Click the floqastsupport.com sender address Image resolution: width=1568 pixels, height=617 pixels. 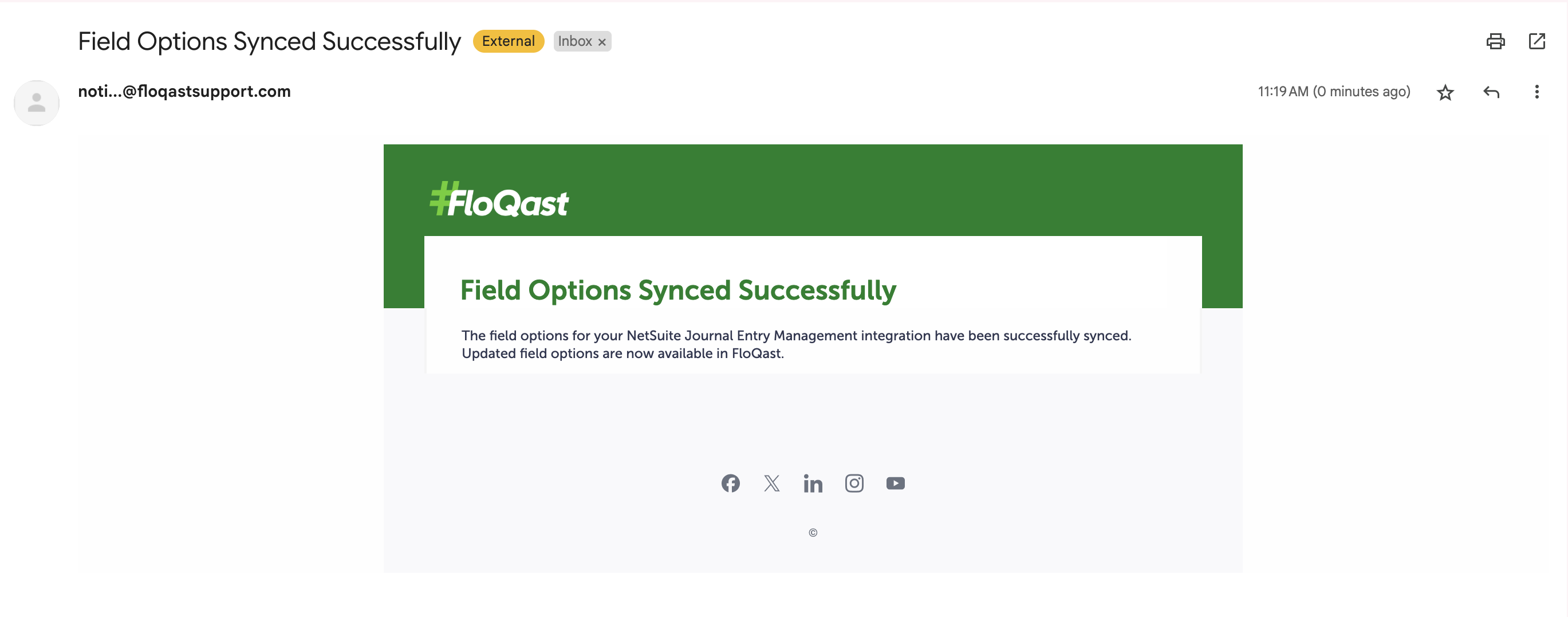point(184,91)
